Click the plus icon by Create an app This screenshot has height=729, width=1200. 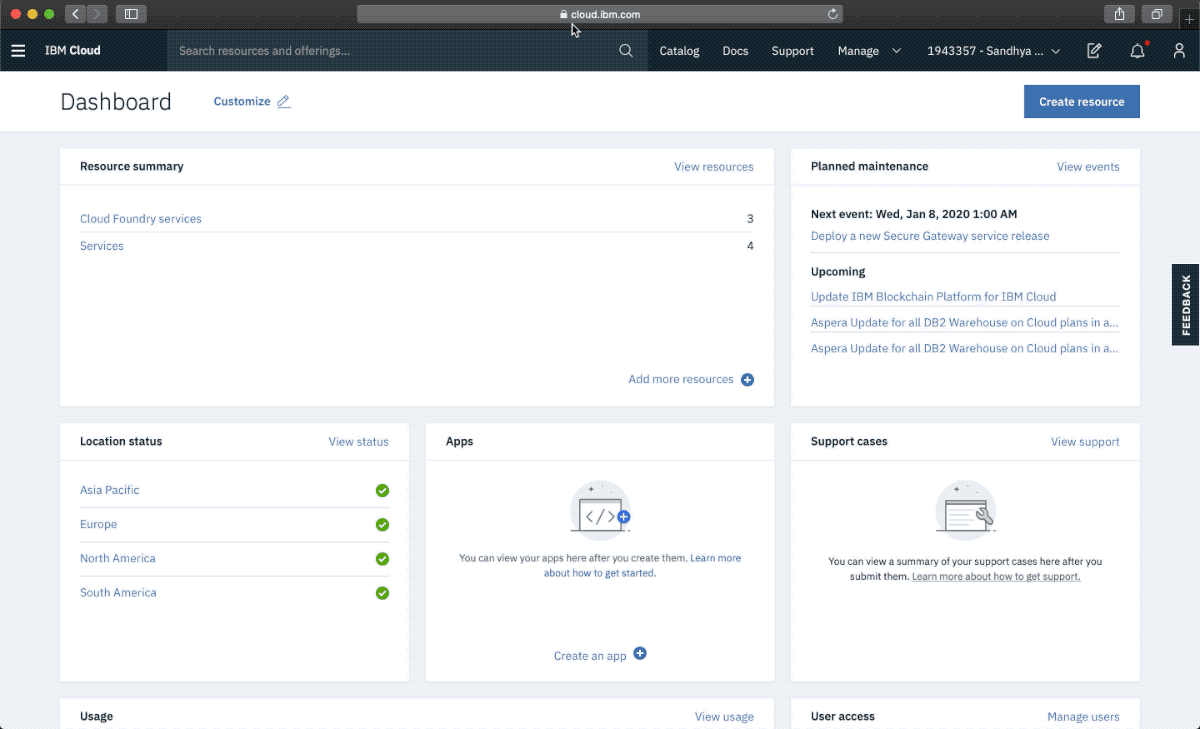click(x=640, y=653)
